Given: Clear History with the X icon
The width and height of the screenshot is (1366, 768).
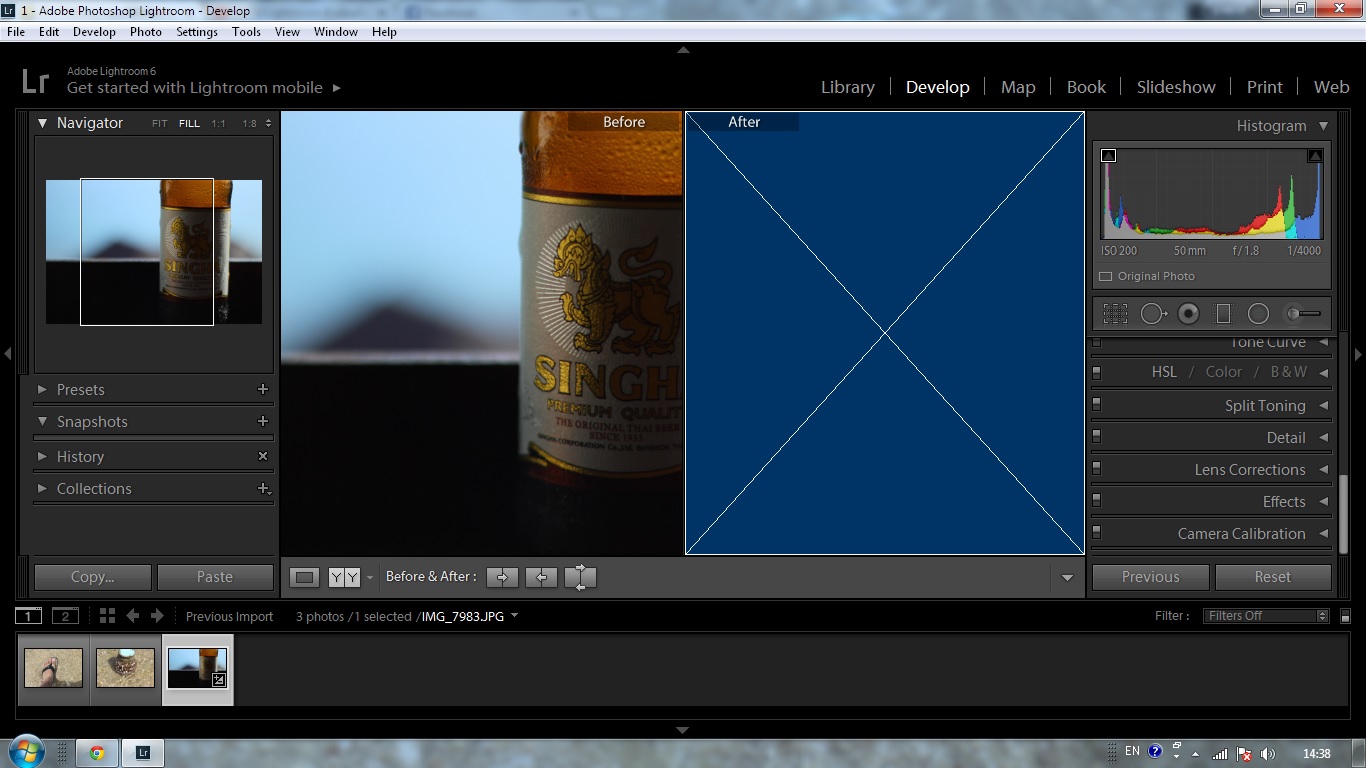Looking at the screenshot, I should pyautogui.click(x=263, y=456).
